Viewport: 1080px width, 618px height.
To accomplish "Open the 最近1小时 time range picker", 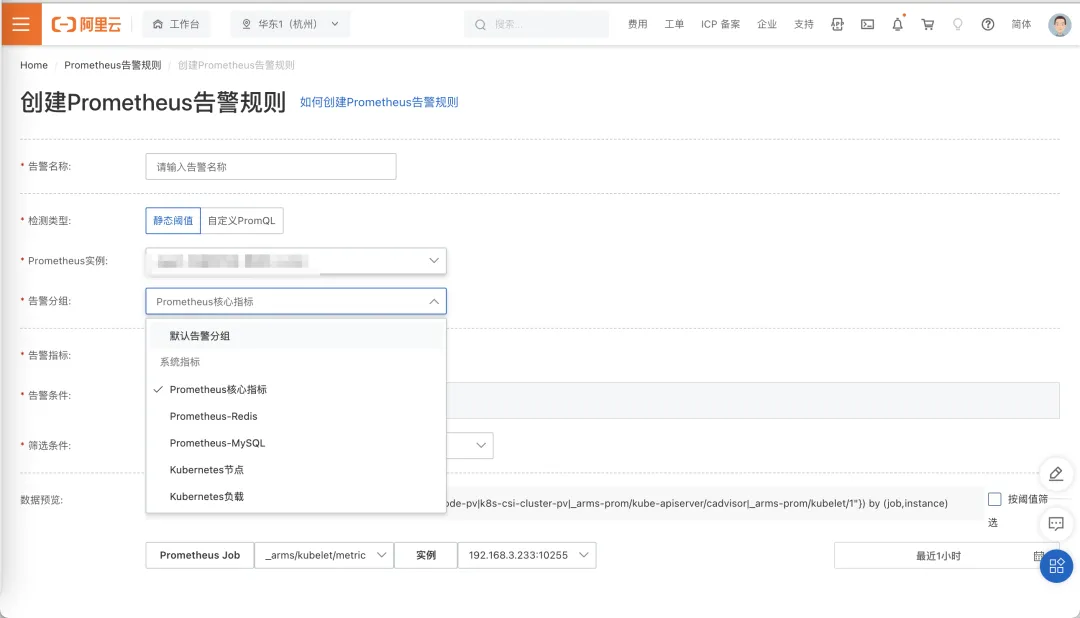I will click(x=944, y=555).
